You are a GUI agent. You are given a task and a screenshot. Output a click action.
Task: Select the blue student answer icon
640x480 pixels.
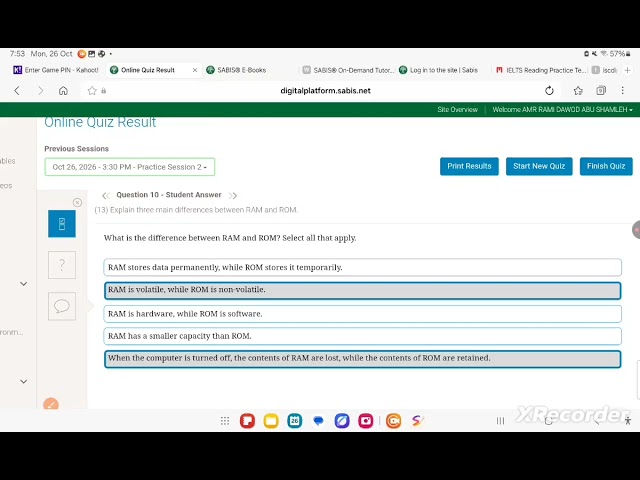coord(62,224)
